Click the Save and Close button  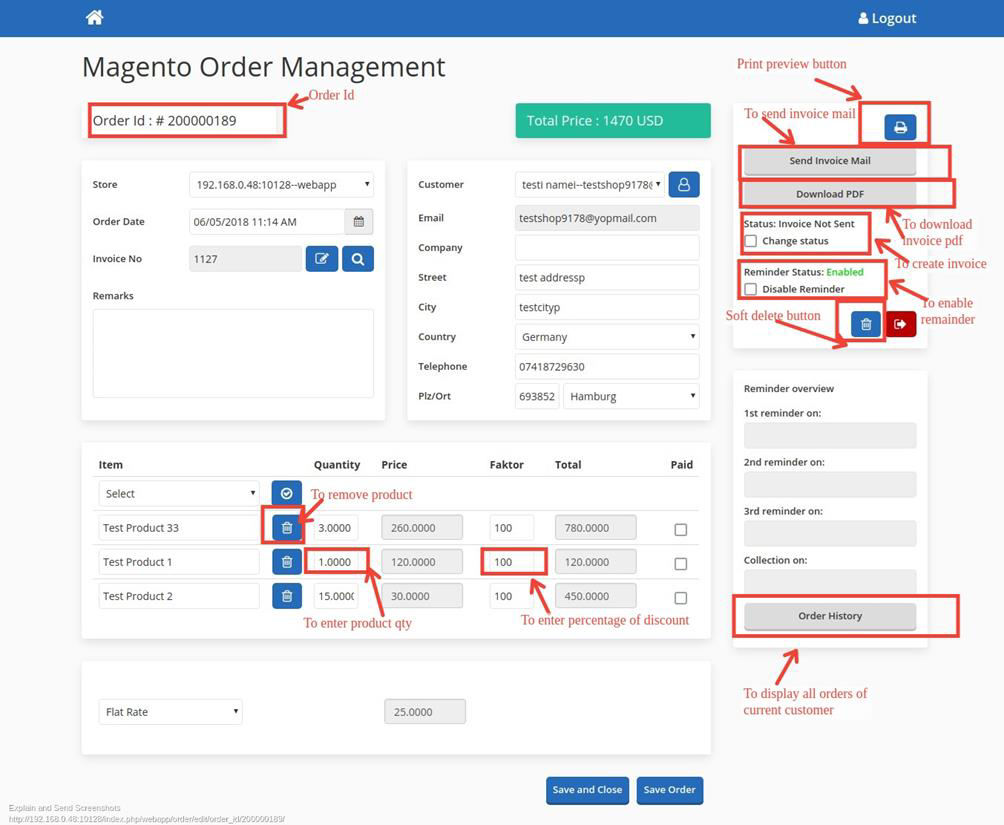[x=587, y=790]
